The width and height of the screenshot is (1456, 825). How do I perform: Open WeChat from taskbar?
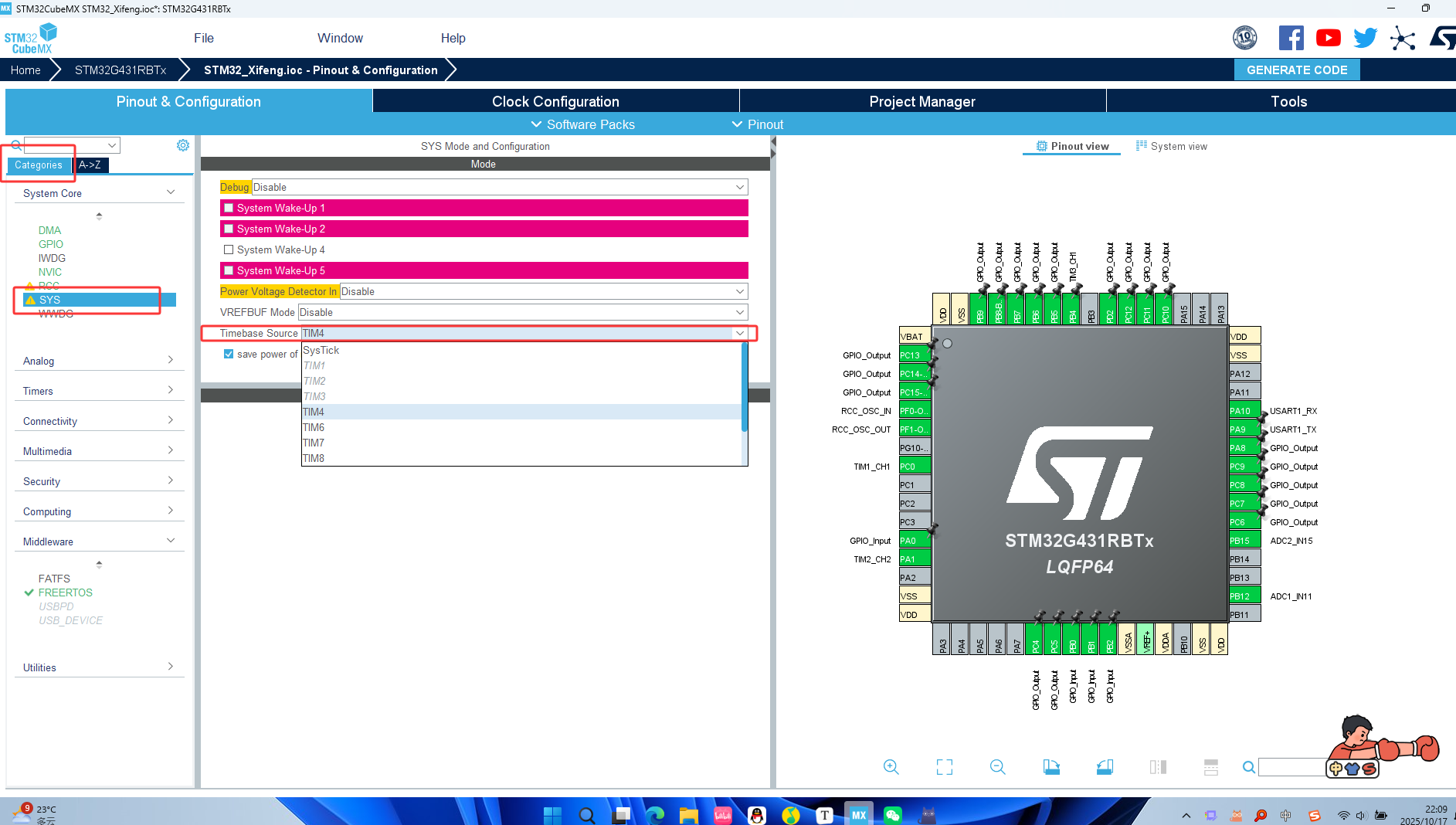coord(893,815)
